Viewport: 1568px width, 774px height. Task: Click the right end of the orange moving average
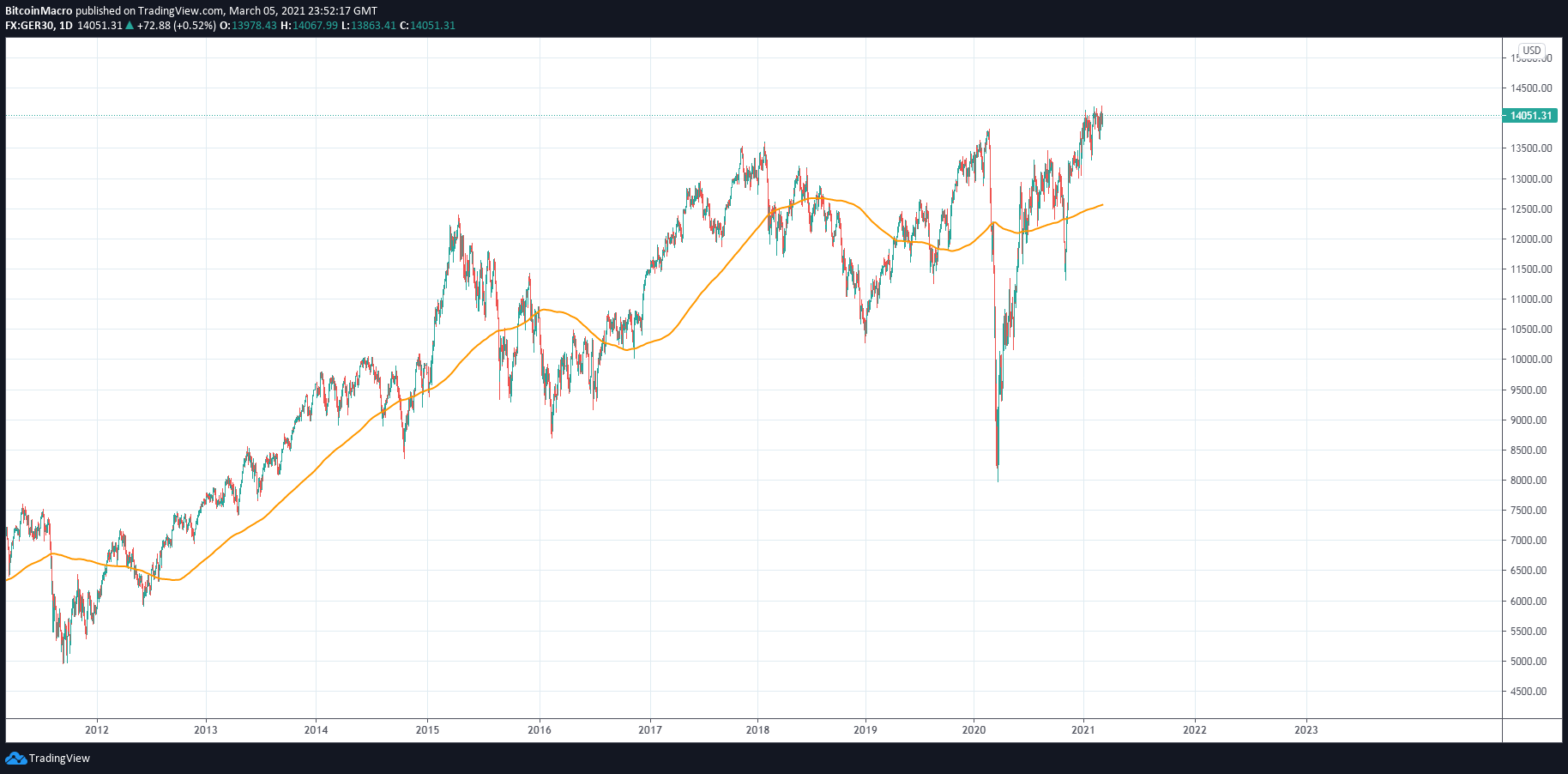(1101, 205)
